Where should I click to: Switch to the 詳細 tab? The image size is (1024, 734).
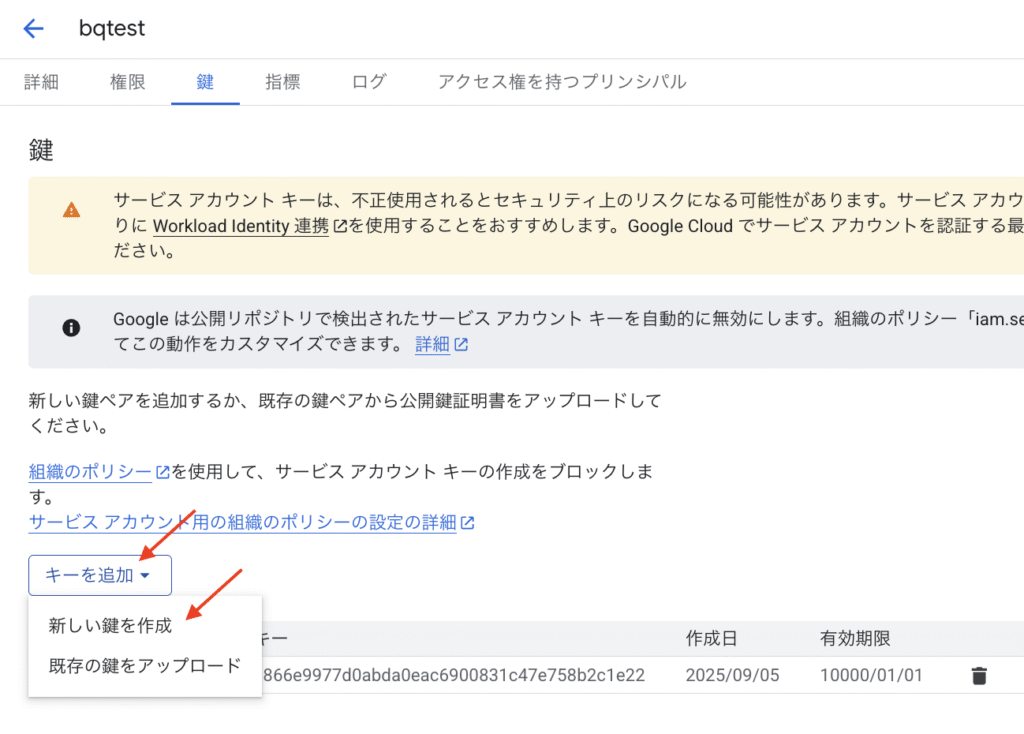coord(41,82)
